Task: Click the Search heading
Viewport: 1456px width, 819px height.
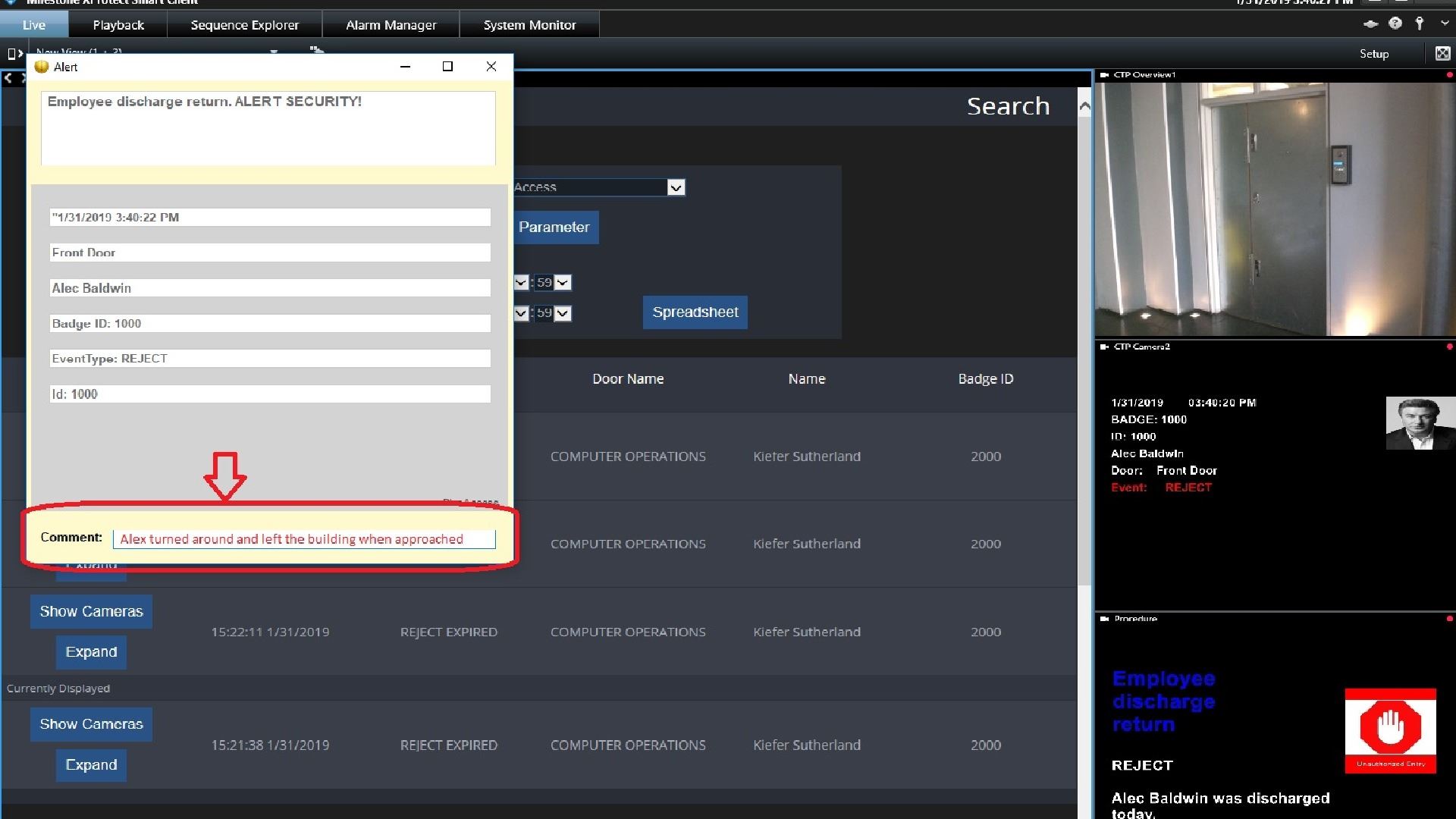Action: tap(1008, 106)
